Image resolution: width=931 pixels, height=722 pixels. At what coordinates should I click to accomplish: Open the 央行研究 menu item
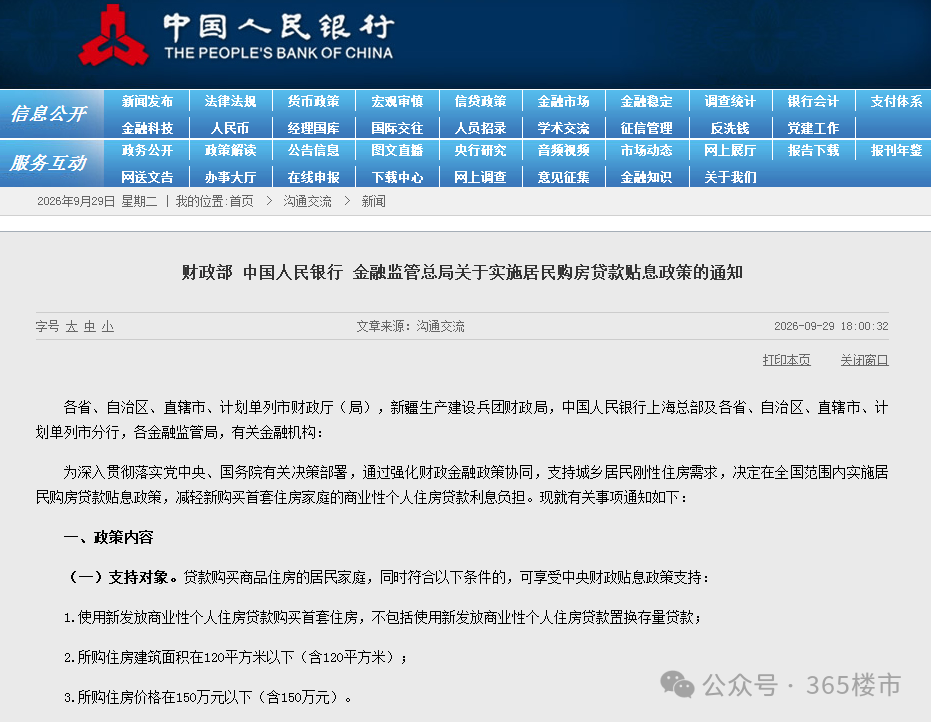click(480, 151)
